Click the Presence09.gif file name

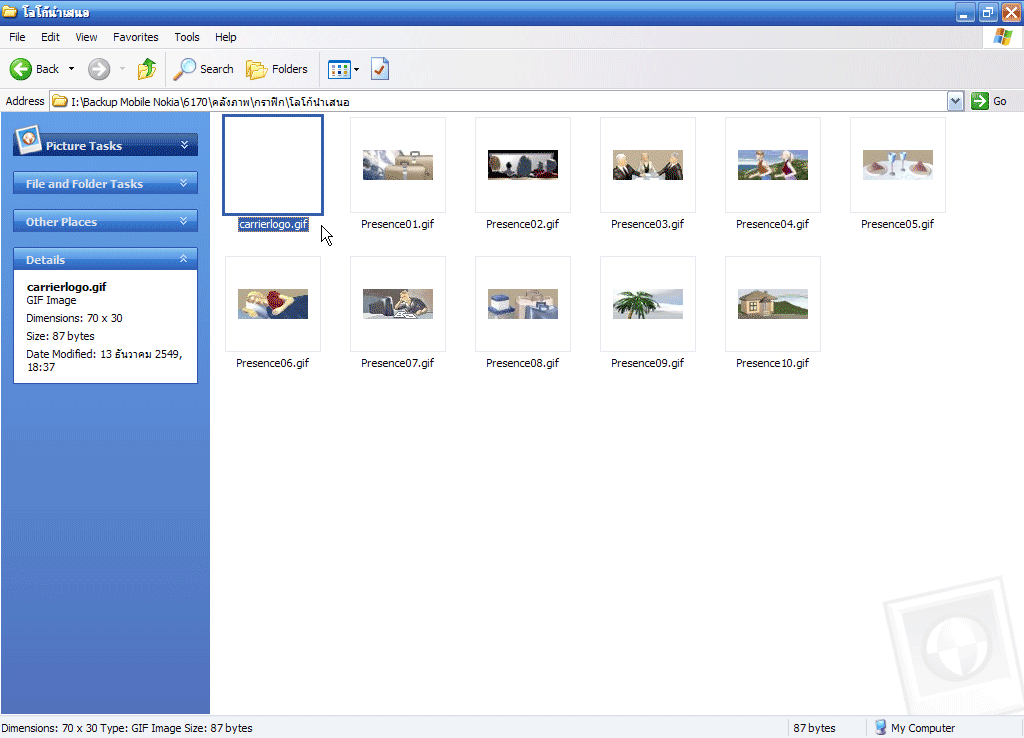(x=648, y=363)
